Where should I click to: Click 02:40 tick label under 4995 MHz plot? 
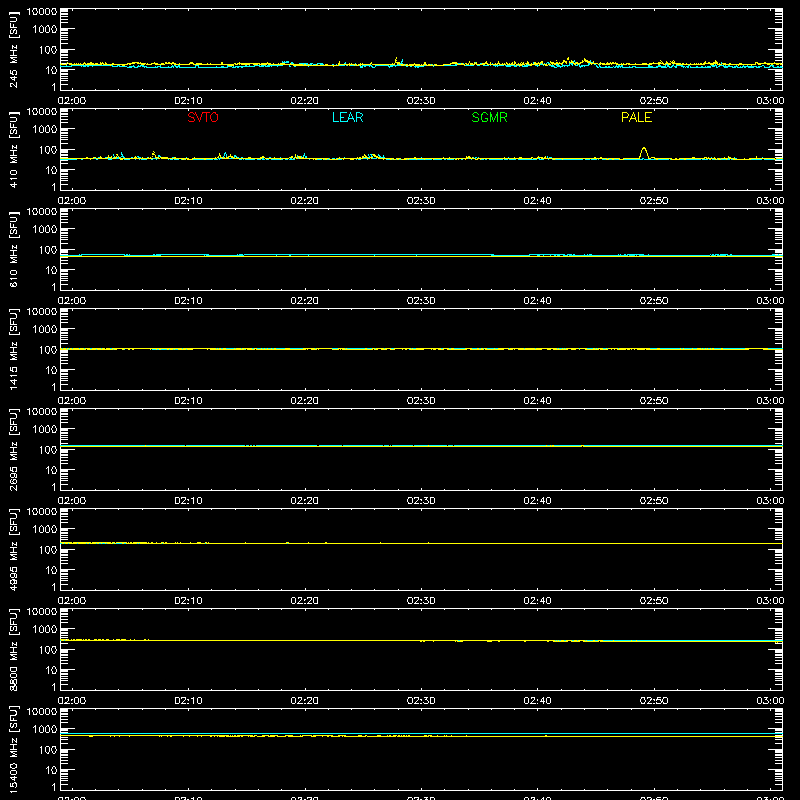(x=537, y=601)
